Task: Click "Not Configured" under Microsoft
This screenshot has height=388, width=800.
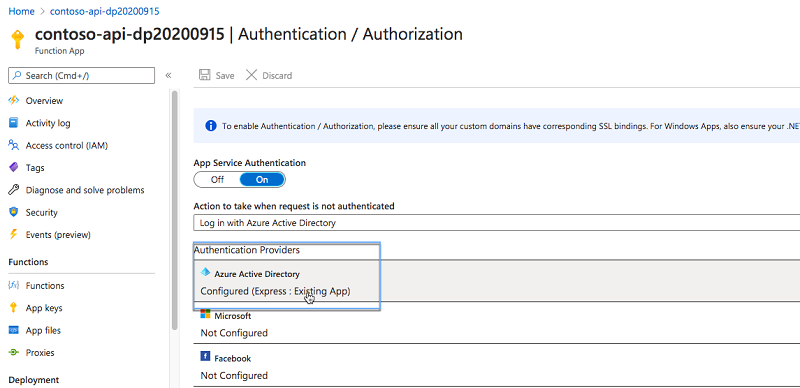Action: click(234, 333)
